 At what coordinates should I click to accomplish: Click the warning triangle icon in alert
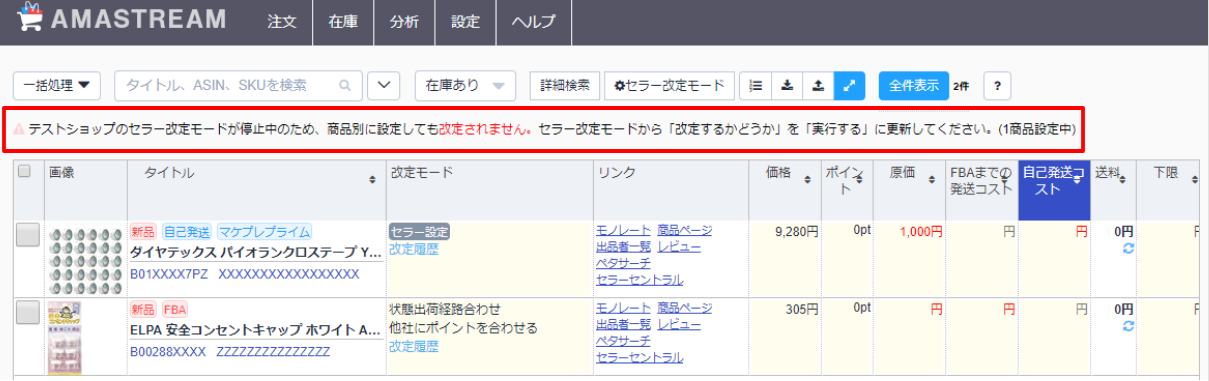pyautogui.click(x=19, y=130)
